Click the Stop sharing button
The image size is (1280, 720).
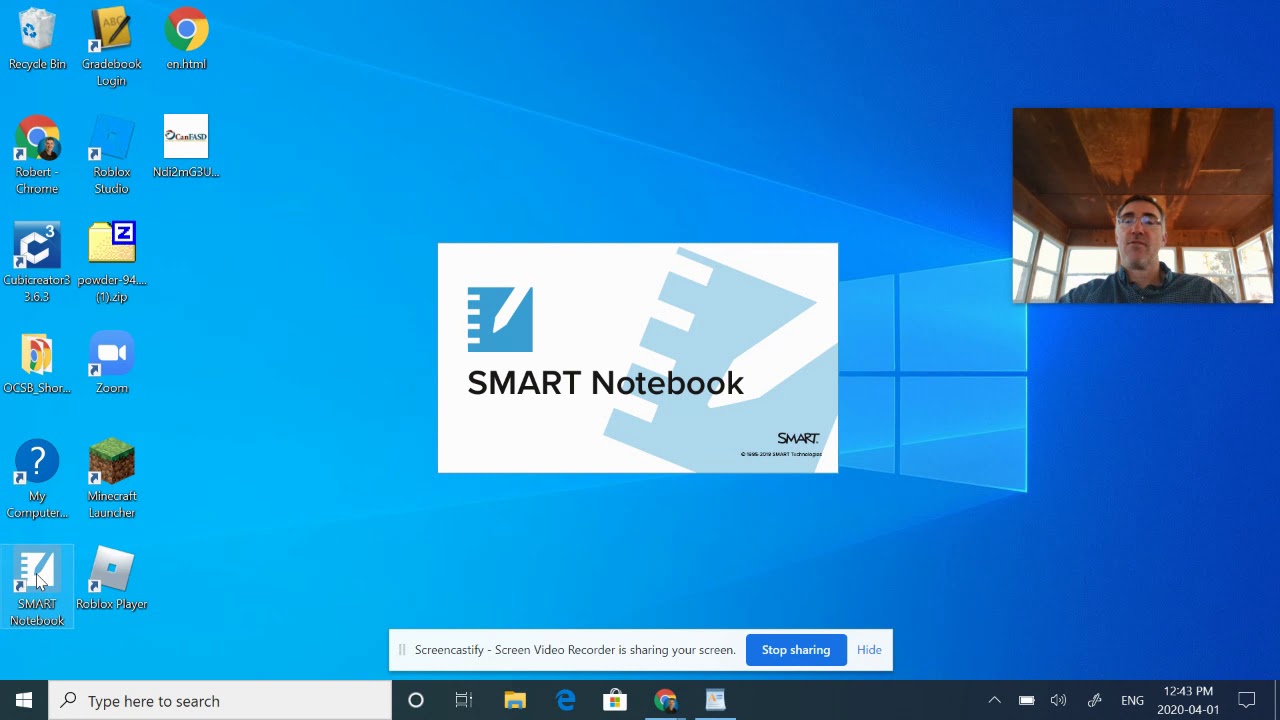point(796,650)
